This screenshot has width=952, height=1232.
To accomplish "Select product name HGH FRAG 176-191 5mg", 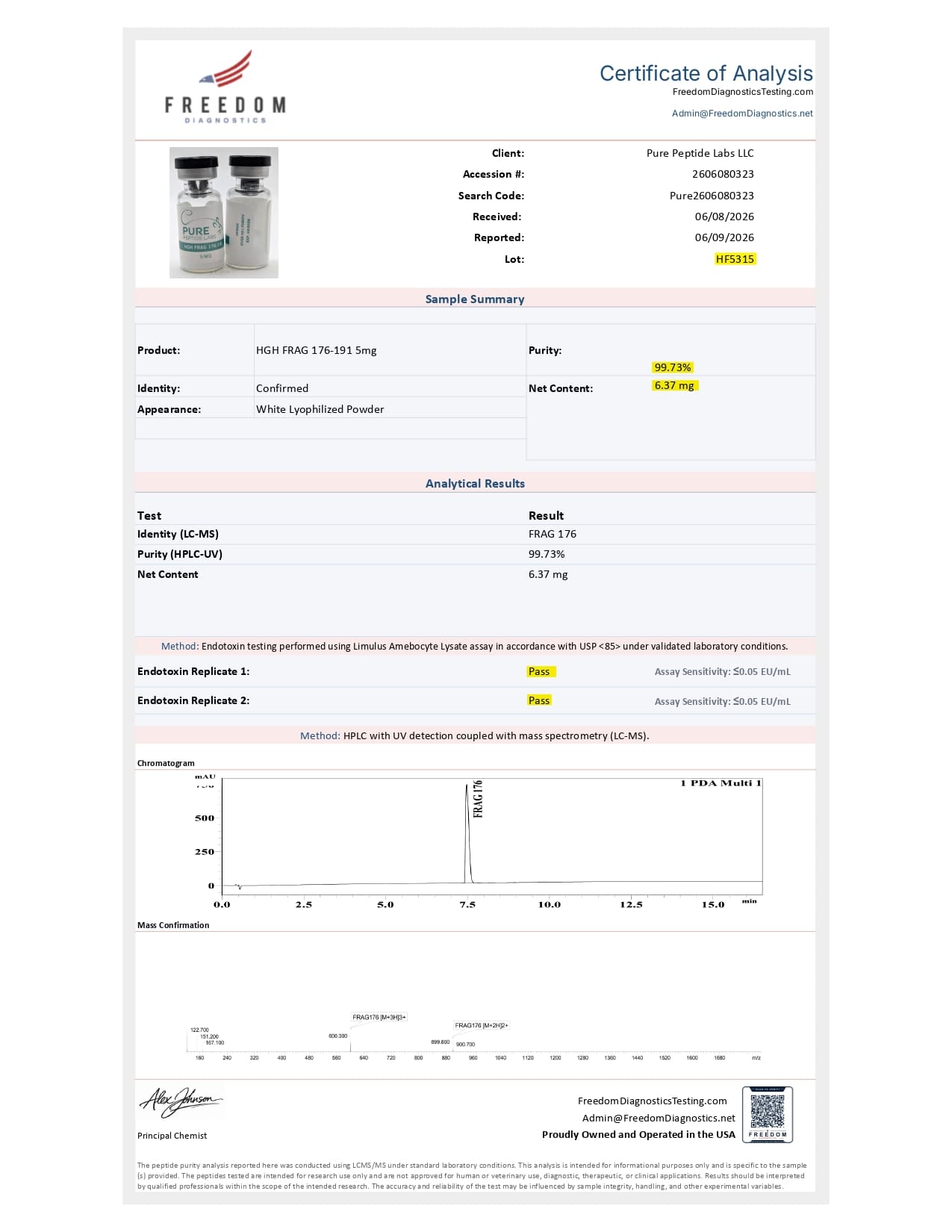I will click(x=316, y=350).
